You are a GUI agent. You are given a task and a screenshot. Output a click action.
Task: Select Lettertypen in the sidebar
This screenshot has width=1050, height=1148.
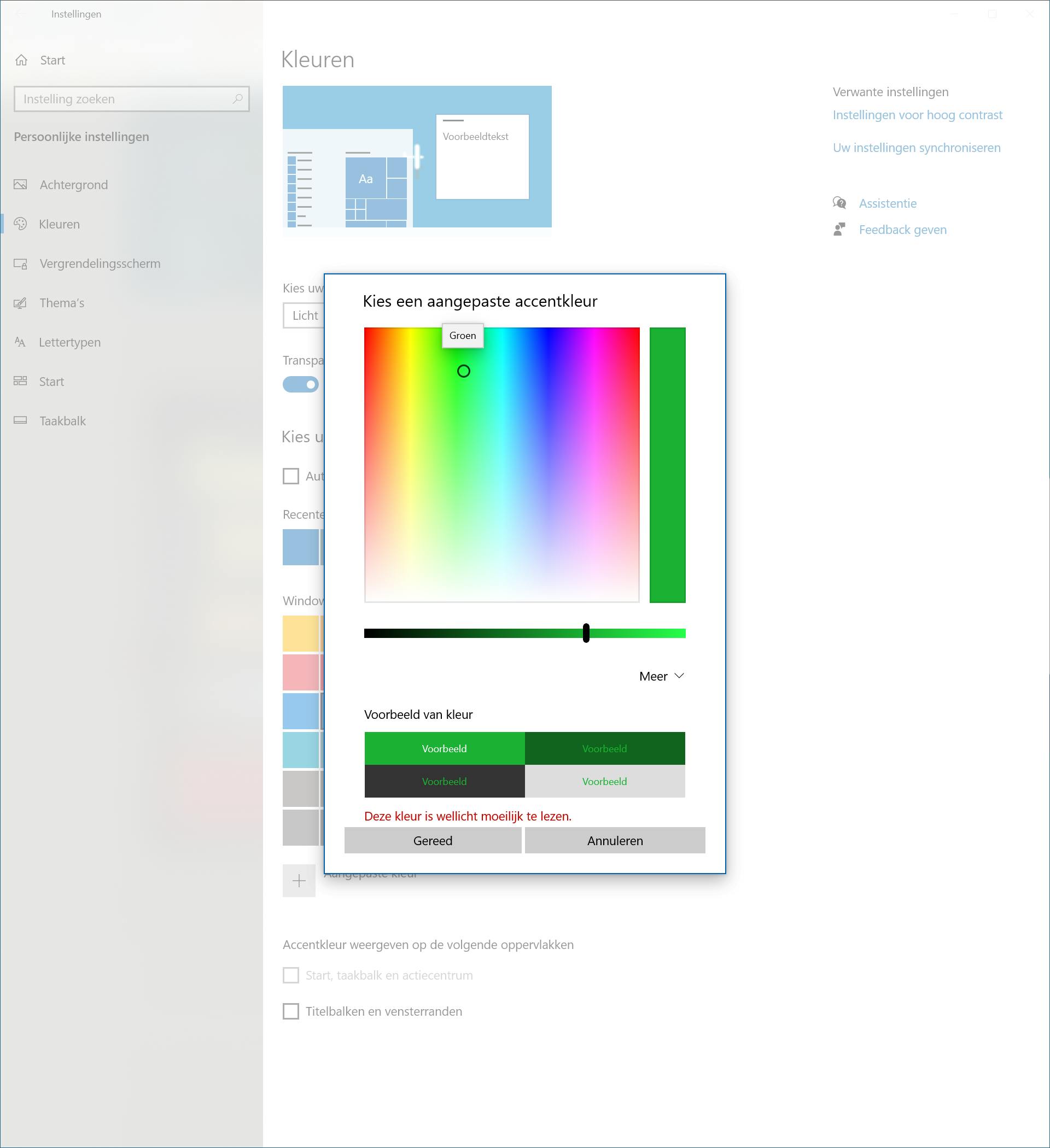(69, 342)
